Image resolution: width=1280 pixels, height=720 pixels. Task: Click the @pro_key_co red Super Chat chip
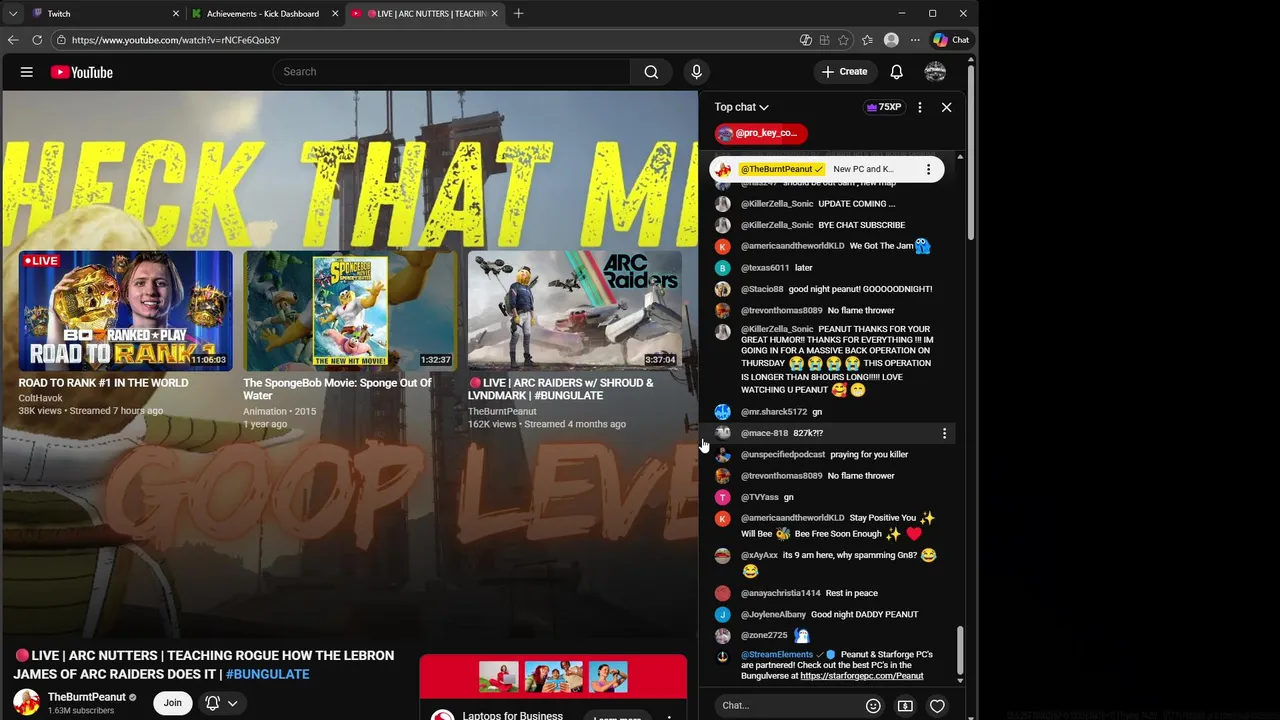pos(761,133)
